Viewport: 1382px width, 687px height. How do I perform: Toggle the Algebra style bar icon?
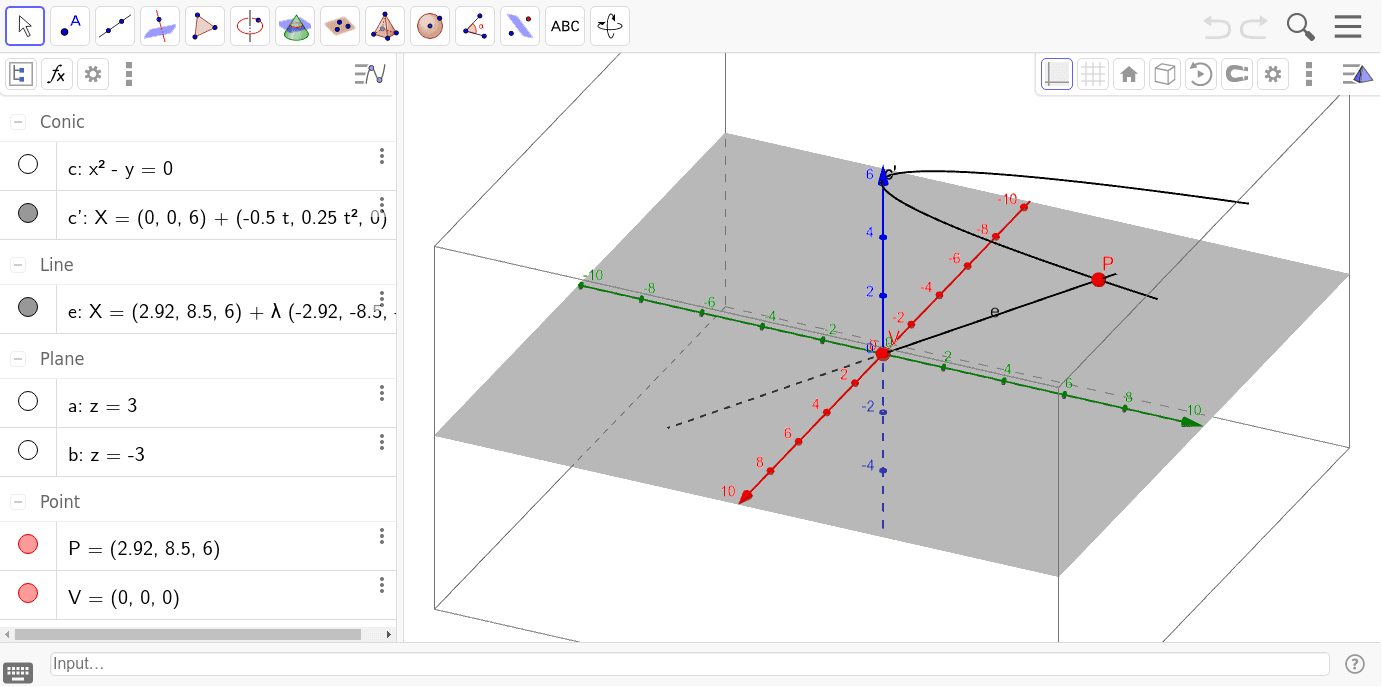(x=370, y=73)
